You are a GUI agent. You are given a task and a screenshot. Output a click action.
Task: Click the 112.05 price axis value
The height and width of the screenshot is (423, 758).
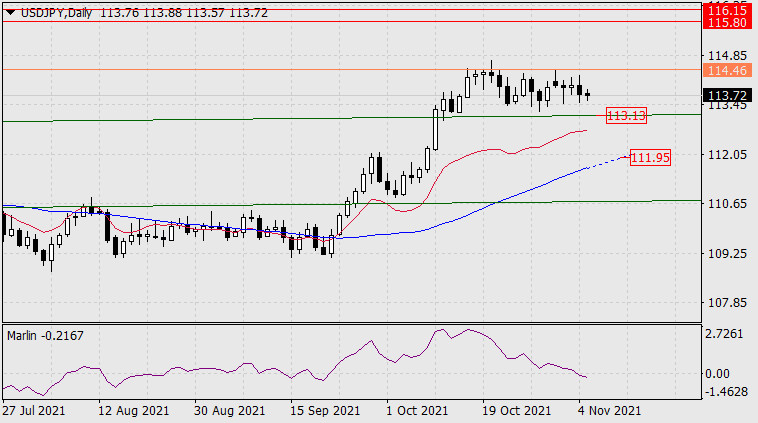click(727, 155)
